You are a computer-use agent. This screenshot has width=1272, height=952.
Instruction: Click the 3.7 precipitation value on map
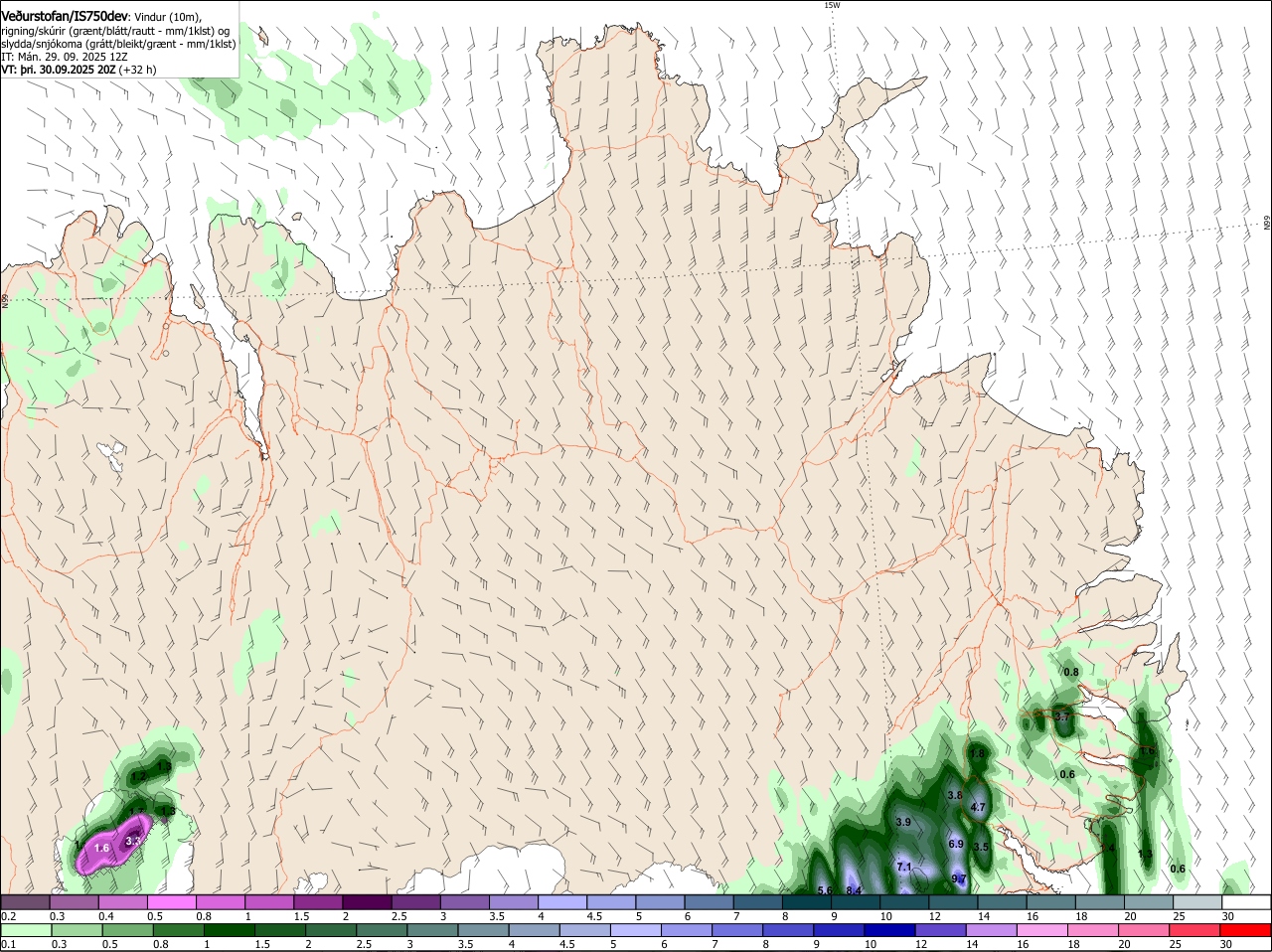click(x=1061, y=716)
